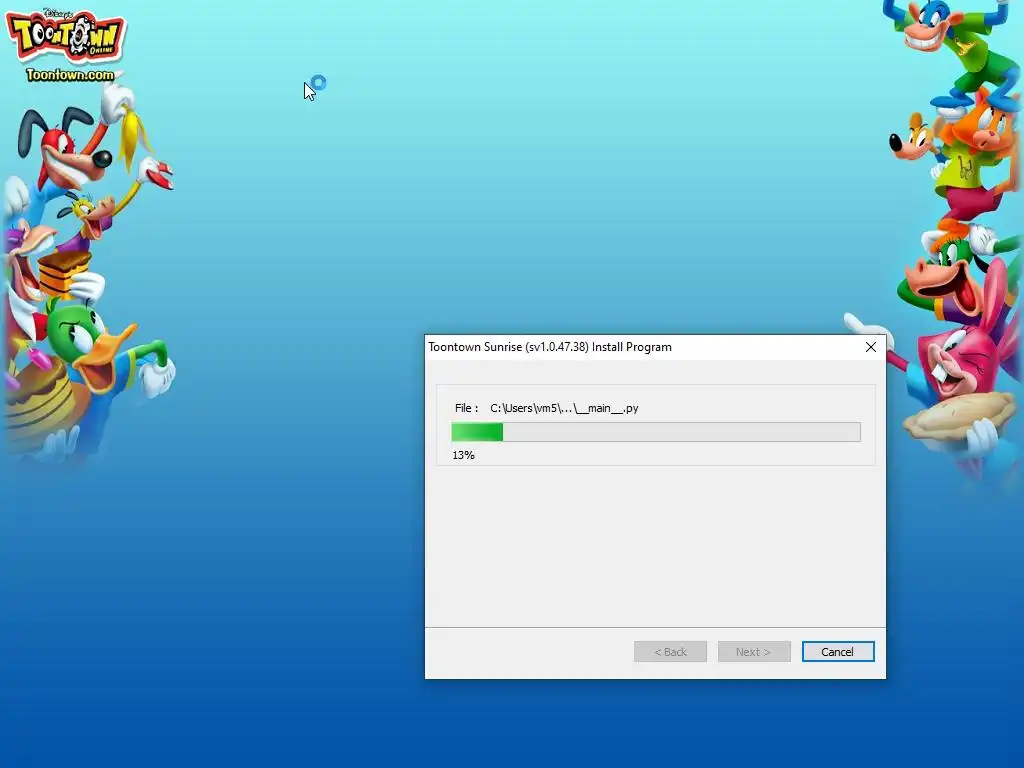Click the green install progress bar
1024x768 pixels.
coord(656,432)
